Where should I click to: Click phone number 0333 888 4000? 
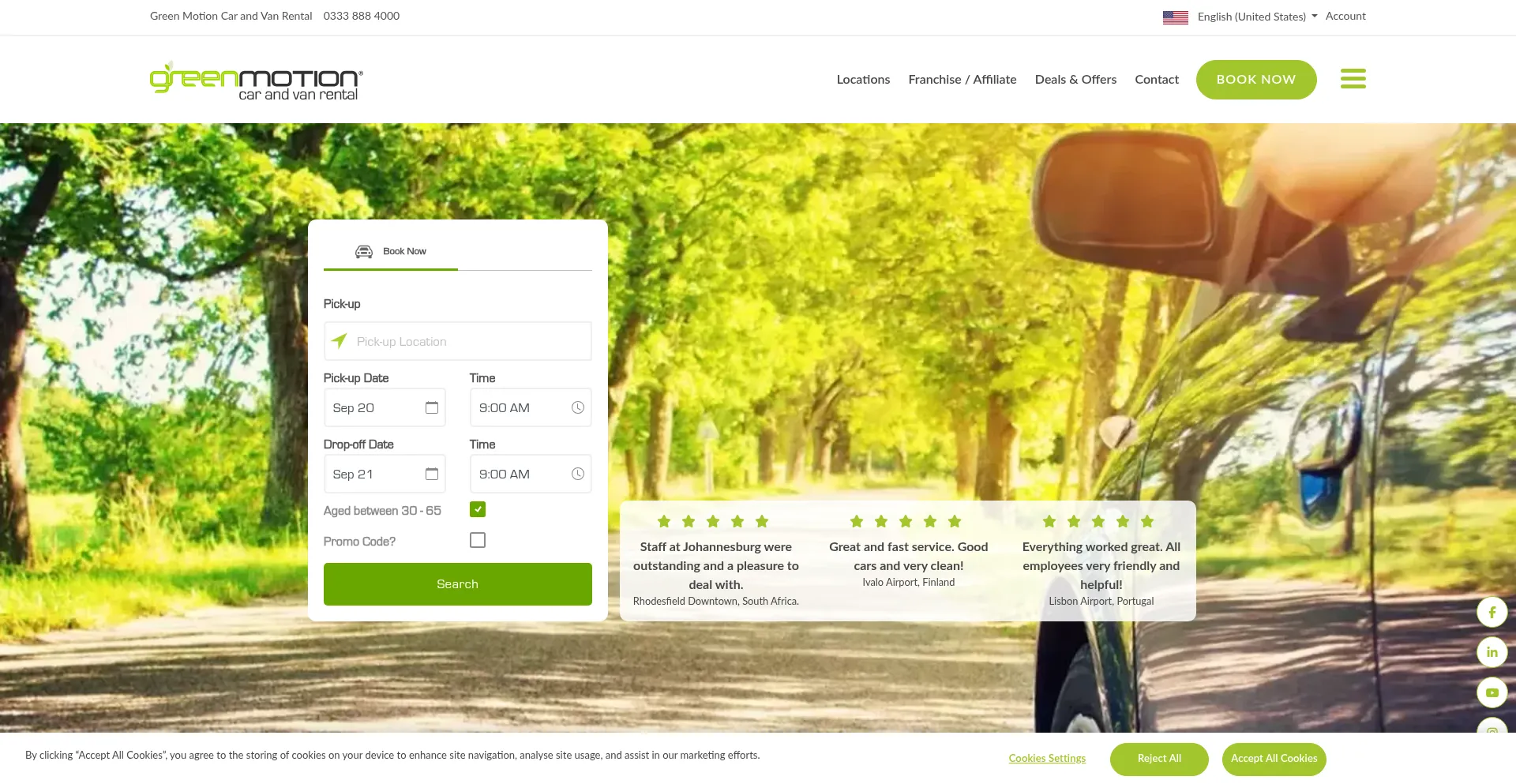pyautogui.click(x=362, y=17)
